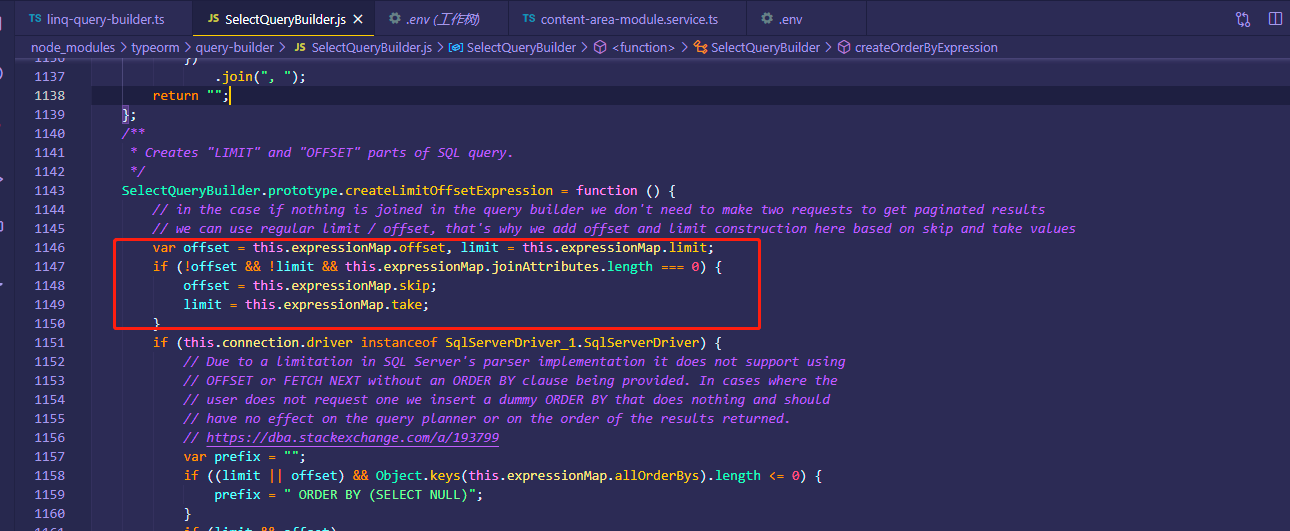Open SelectQueryBuilder variable breadcrumb before <function>
Screen dimensions: 1290x531
(512, 47)
